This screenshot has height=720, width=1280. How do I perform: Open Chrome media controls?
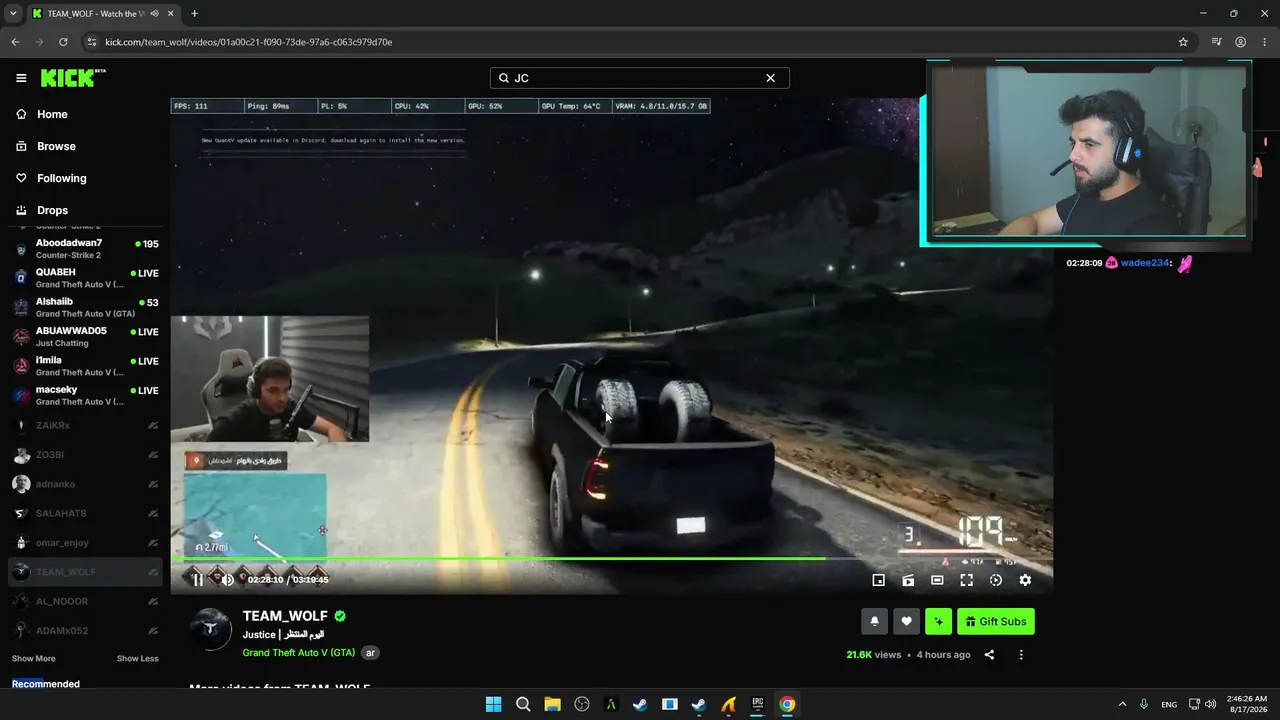pos(1216,42)
